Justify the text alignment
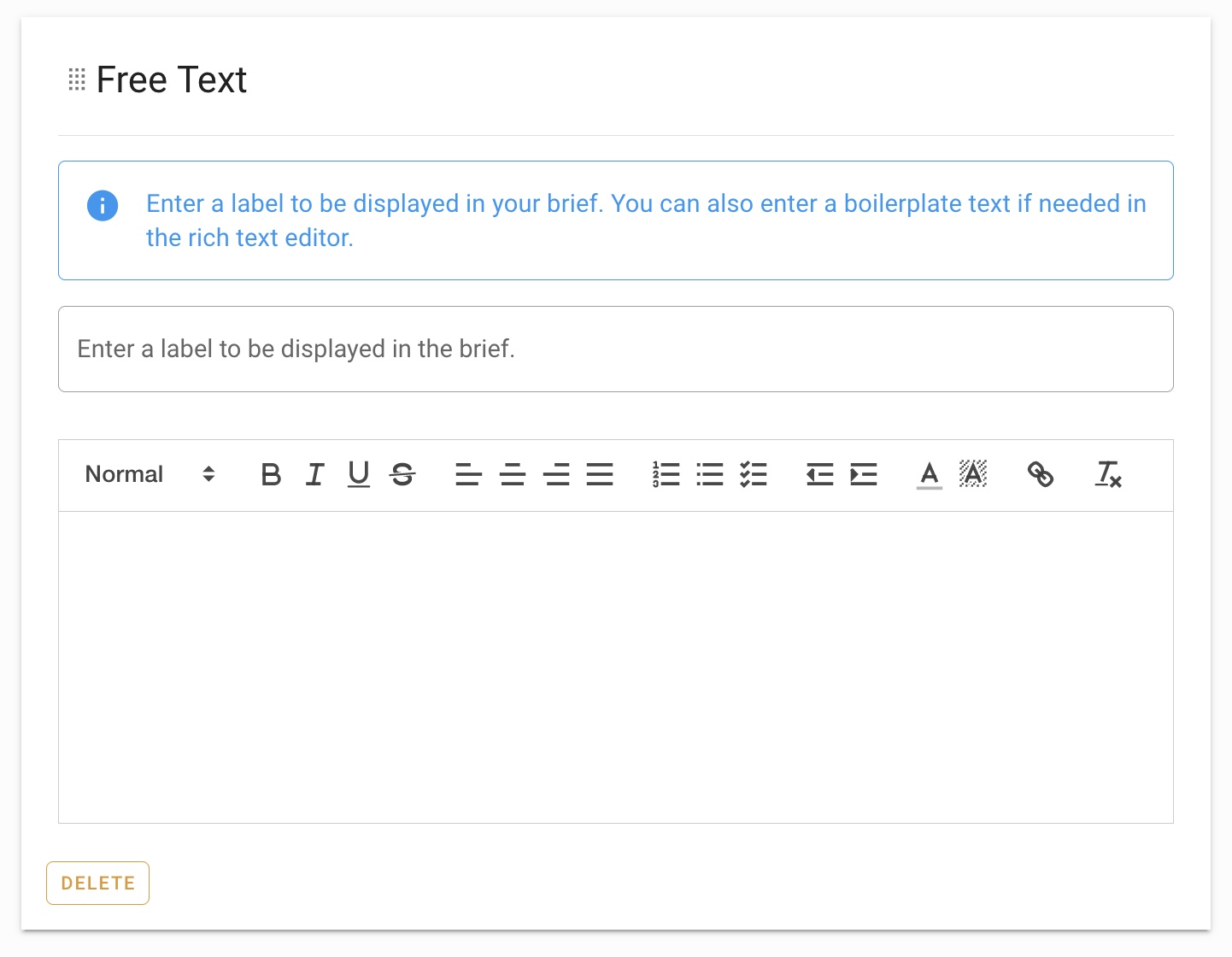The width and height of the screenshot is (1232, 957). pyautogui.click(x=600, y=474)
